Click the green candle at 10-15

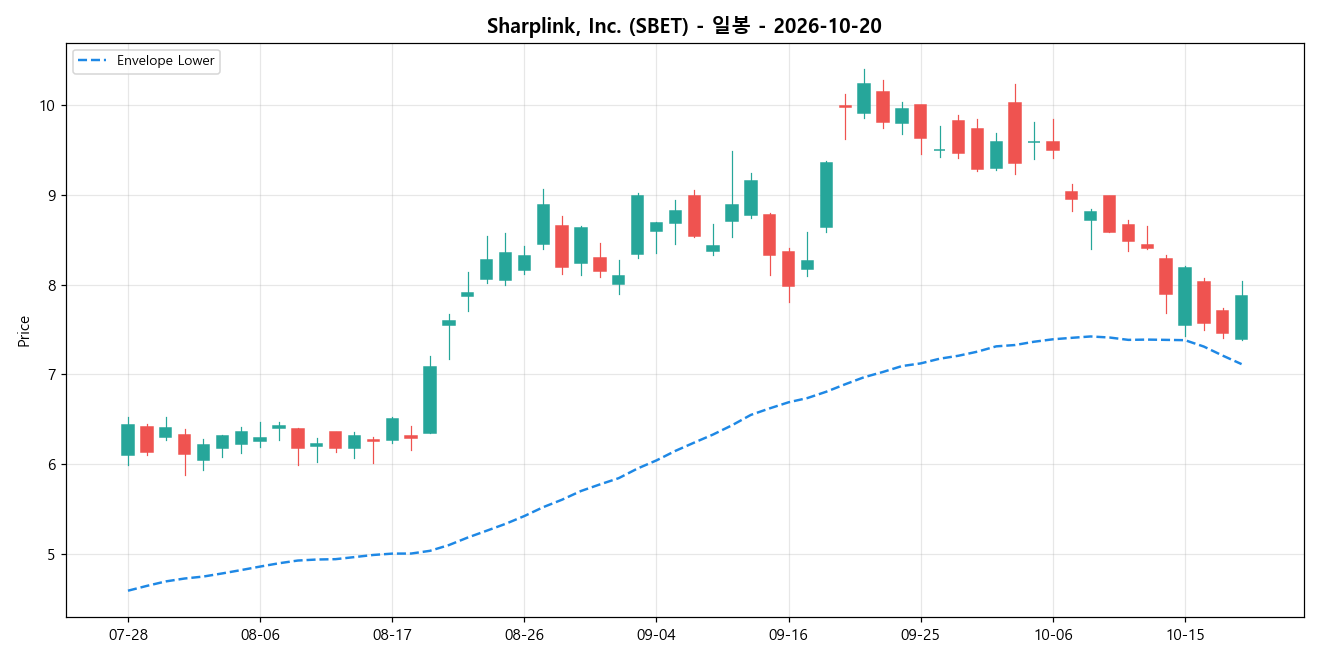[x=1185, y=296]
